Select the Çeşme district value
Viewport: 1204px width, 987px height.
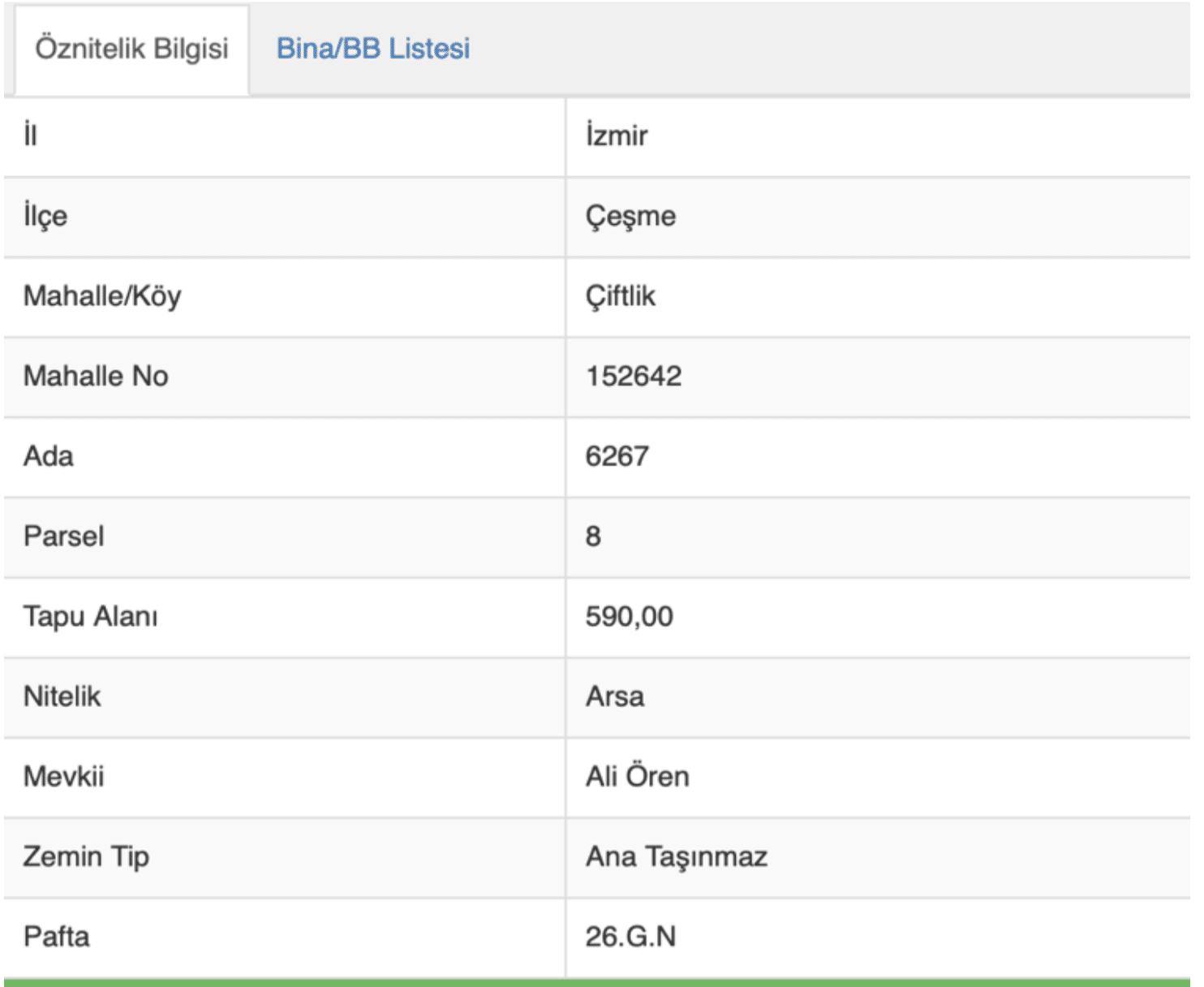(630, 216)
